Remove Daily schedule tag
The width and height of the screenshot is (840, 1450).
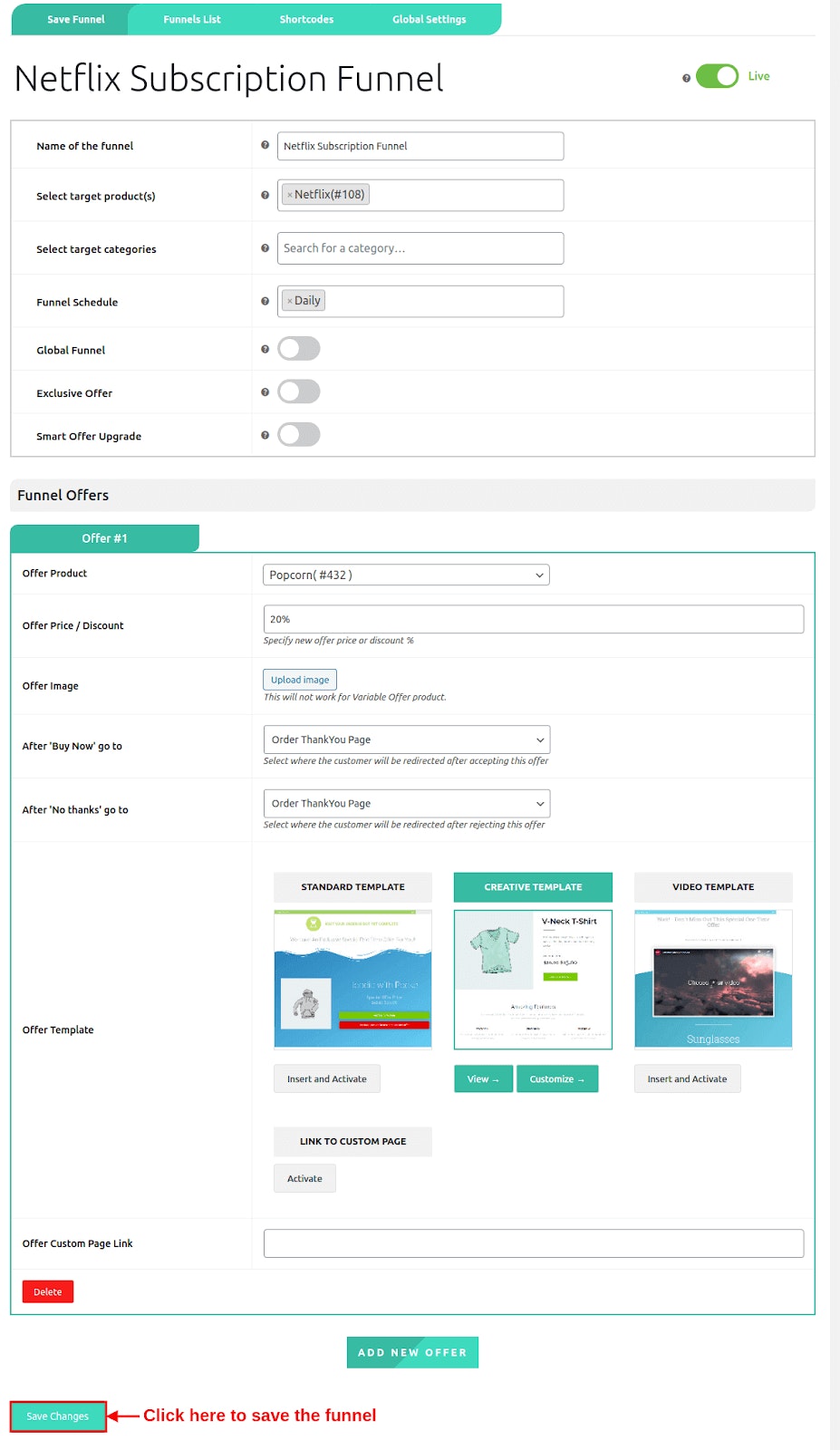pyautogui.click(x=289, y=301)
